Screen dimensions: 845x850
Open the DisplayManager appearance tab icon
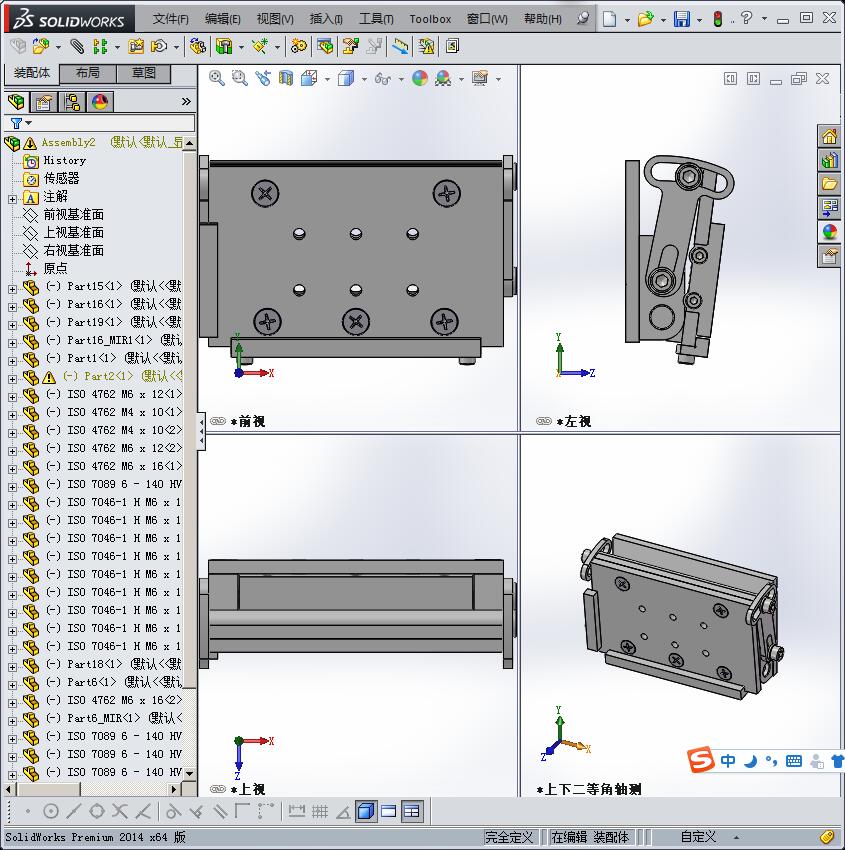(97, 102)
